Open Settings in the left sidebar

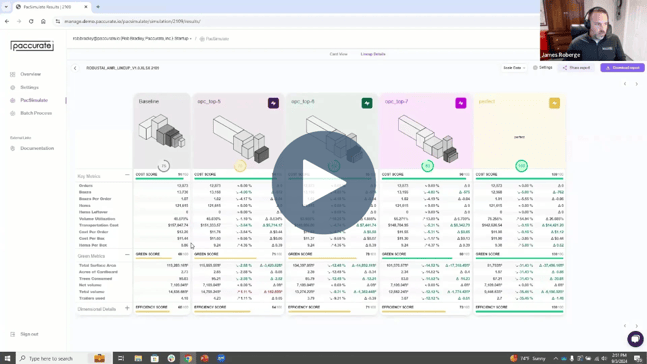tap(29, 87)
